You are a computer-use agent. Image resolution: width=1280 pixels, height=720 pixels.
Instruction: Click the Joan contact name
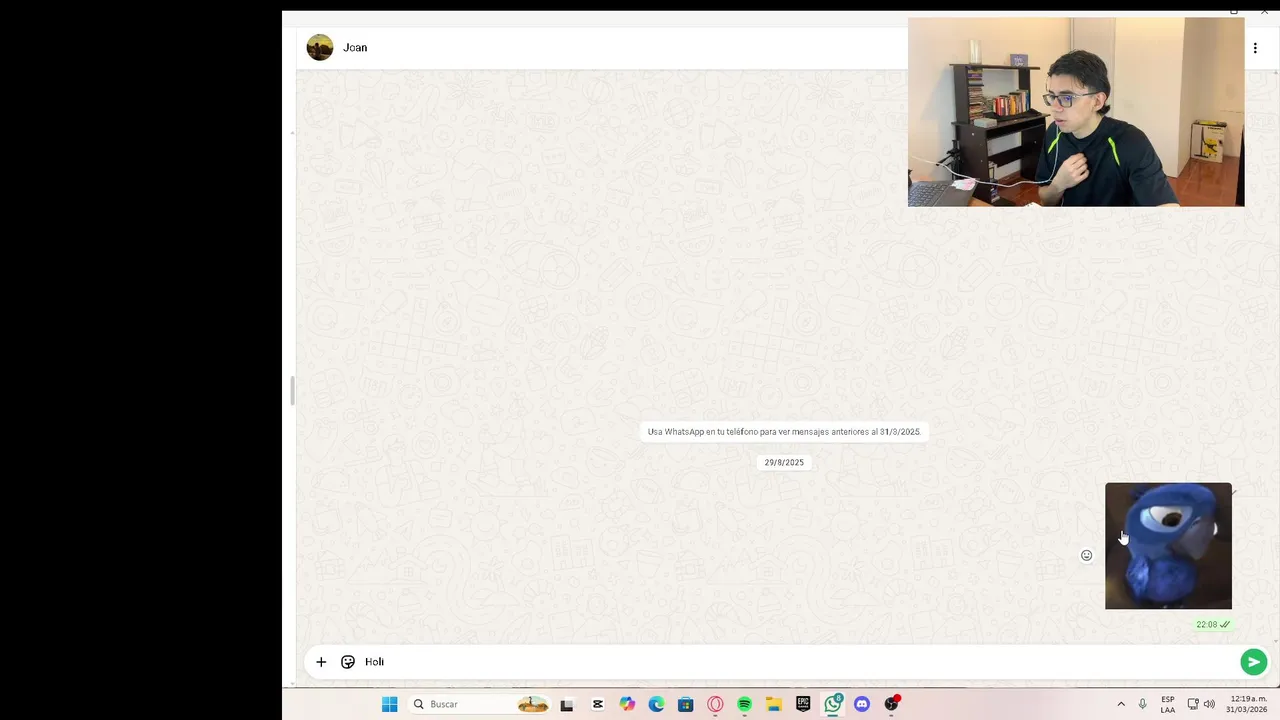pyautogui.click(x=355, y=47)
